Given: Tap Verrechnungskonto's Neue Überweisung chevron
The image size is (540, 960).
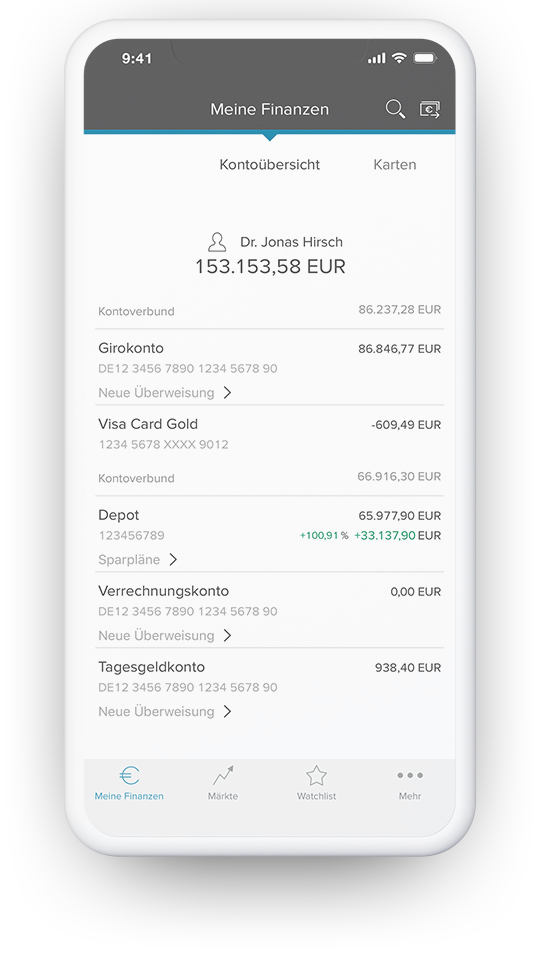Looking at the screenshot, I should [x=227, y=636].
